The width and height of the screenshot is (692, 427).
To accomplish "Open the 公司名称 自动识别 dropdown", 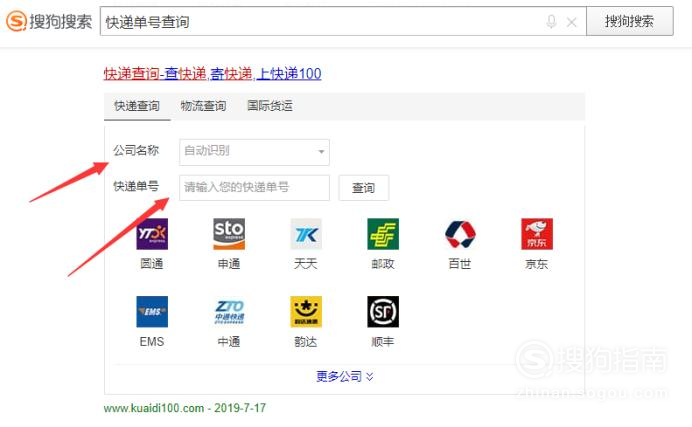I will pos(254,152).
